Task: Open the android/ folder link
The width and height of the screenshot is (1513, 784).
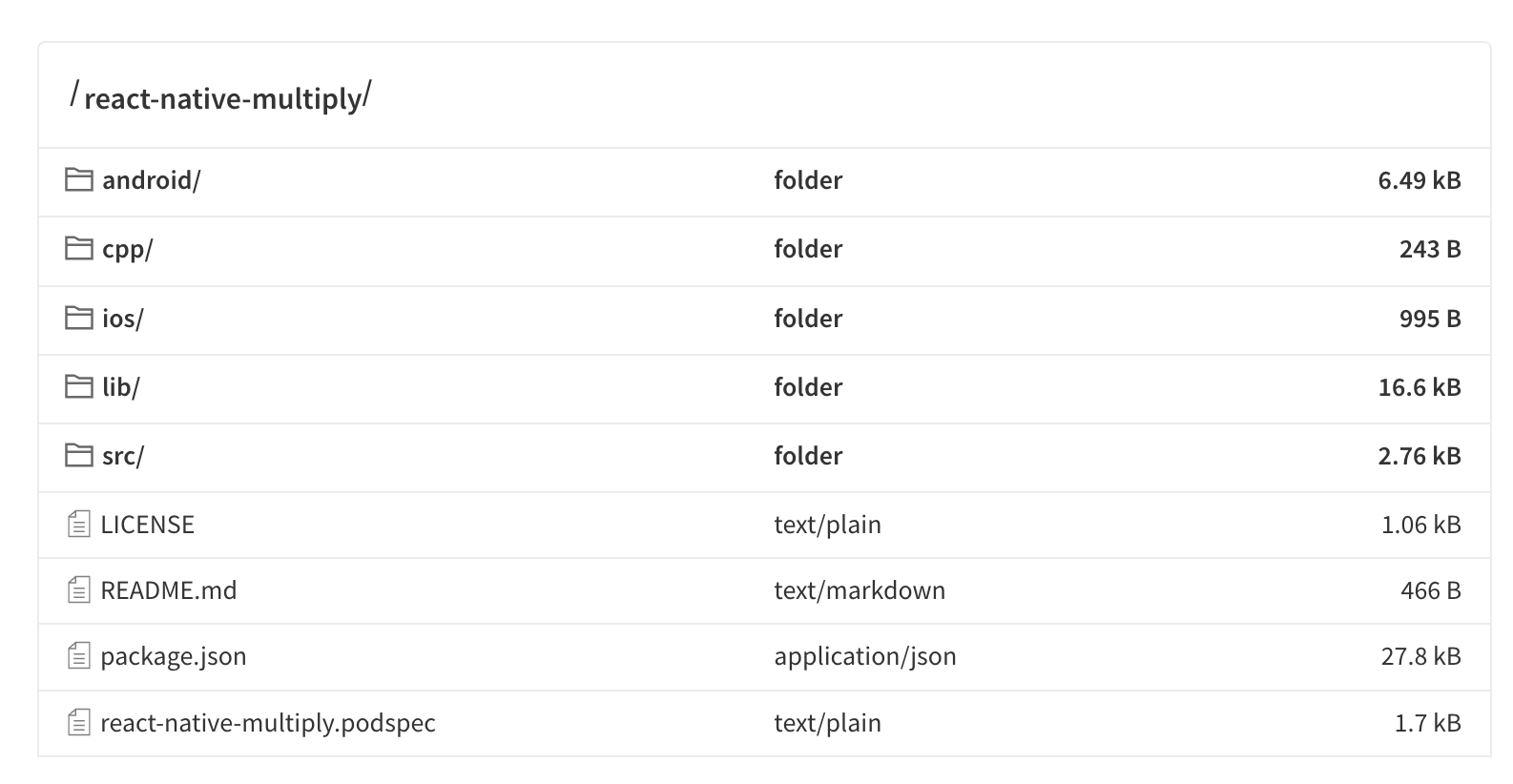Action: pos(151,180)
